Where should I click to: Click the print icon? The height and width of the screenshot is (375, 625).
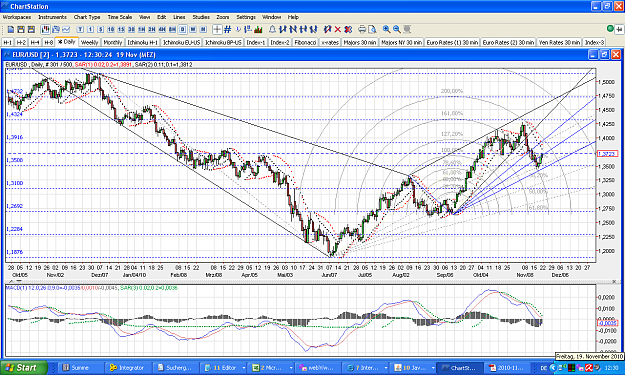click(x=362, y=29)
